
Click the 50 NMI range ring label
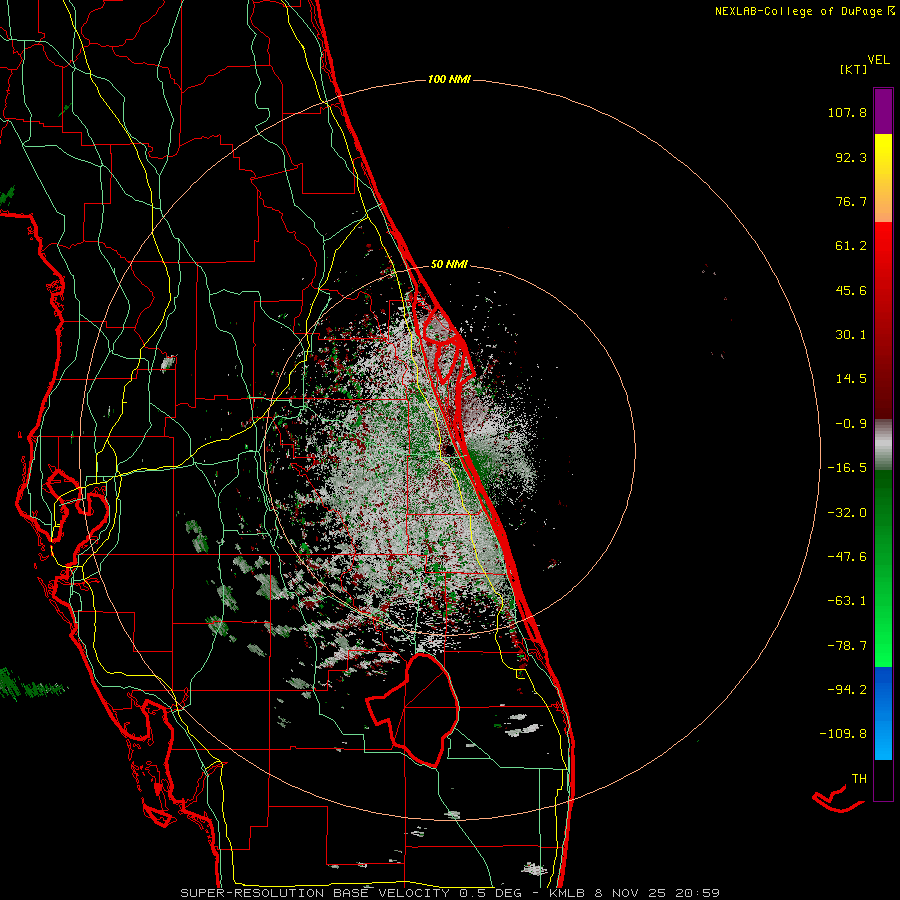[449, 265]
